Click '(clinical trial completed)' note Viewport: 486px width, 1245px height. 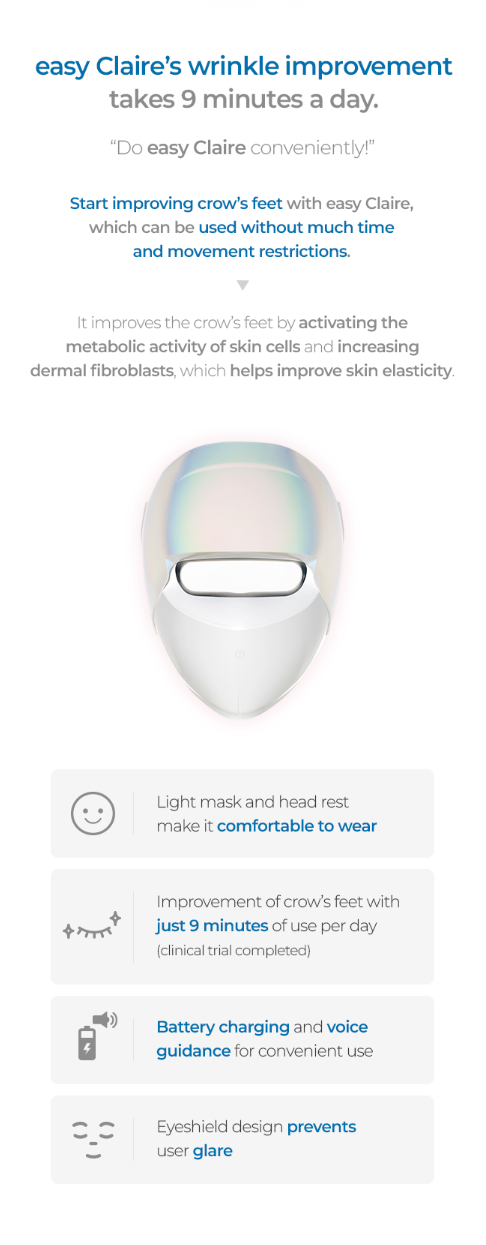[233, 950]
